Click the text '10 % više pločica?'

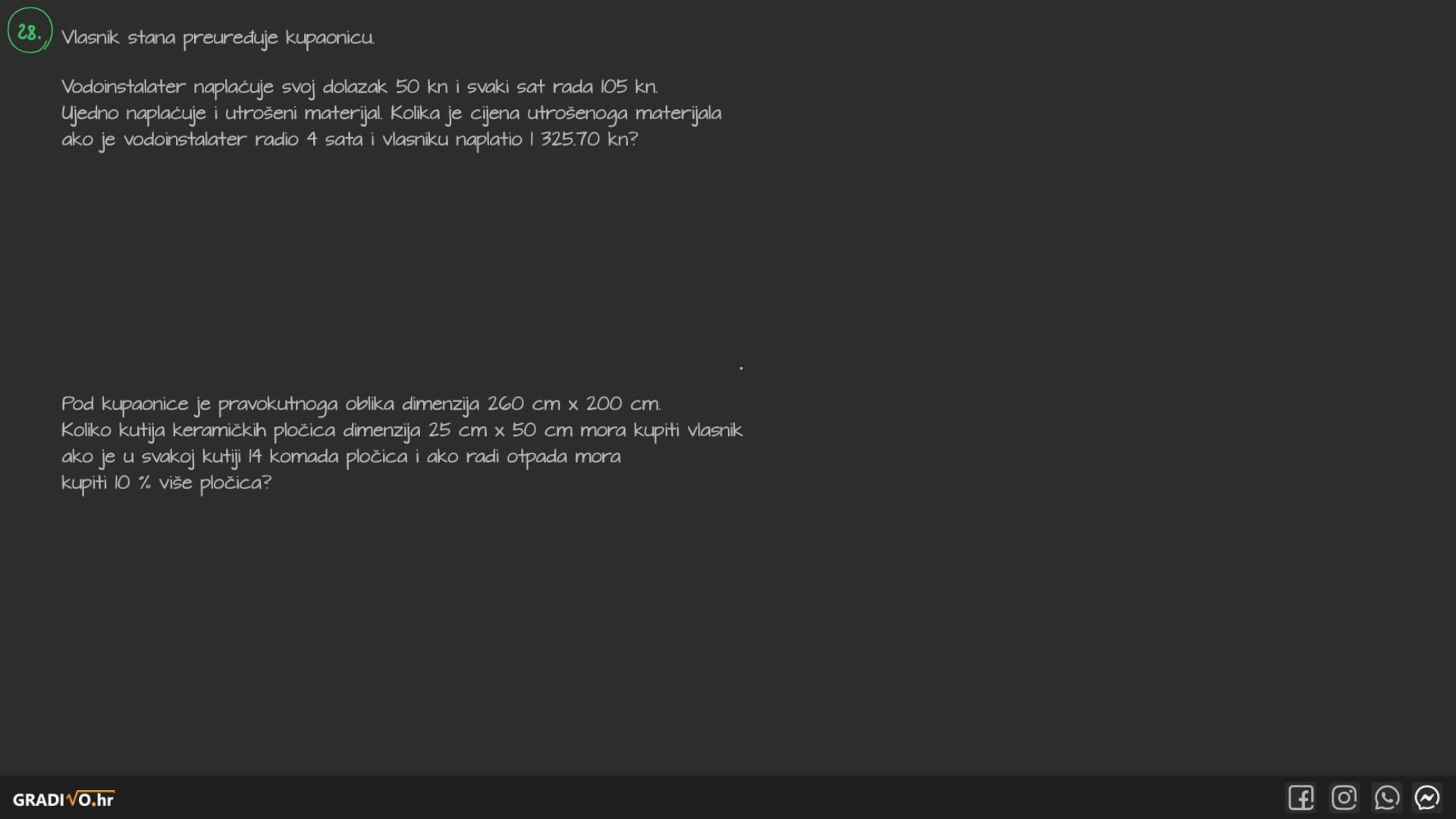193,483
